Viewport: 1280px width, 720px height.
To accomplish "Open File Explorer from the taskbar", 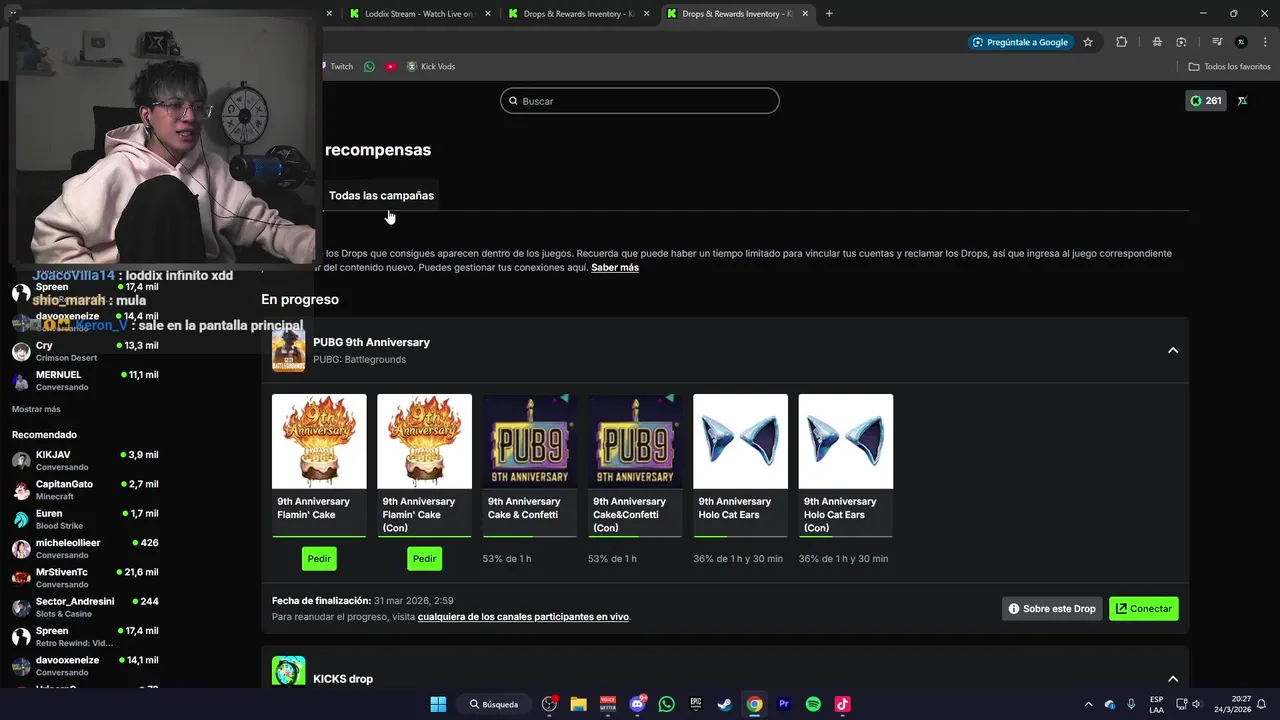I will [578, 704].
